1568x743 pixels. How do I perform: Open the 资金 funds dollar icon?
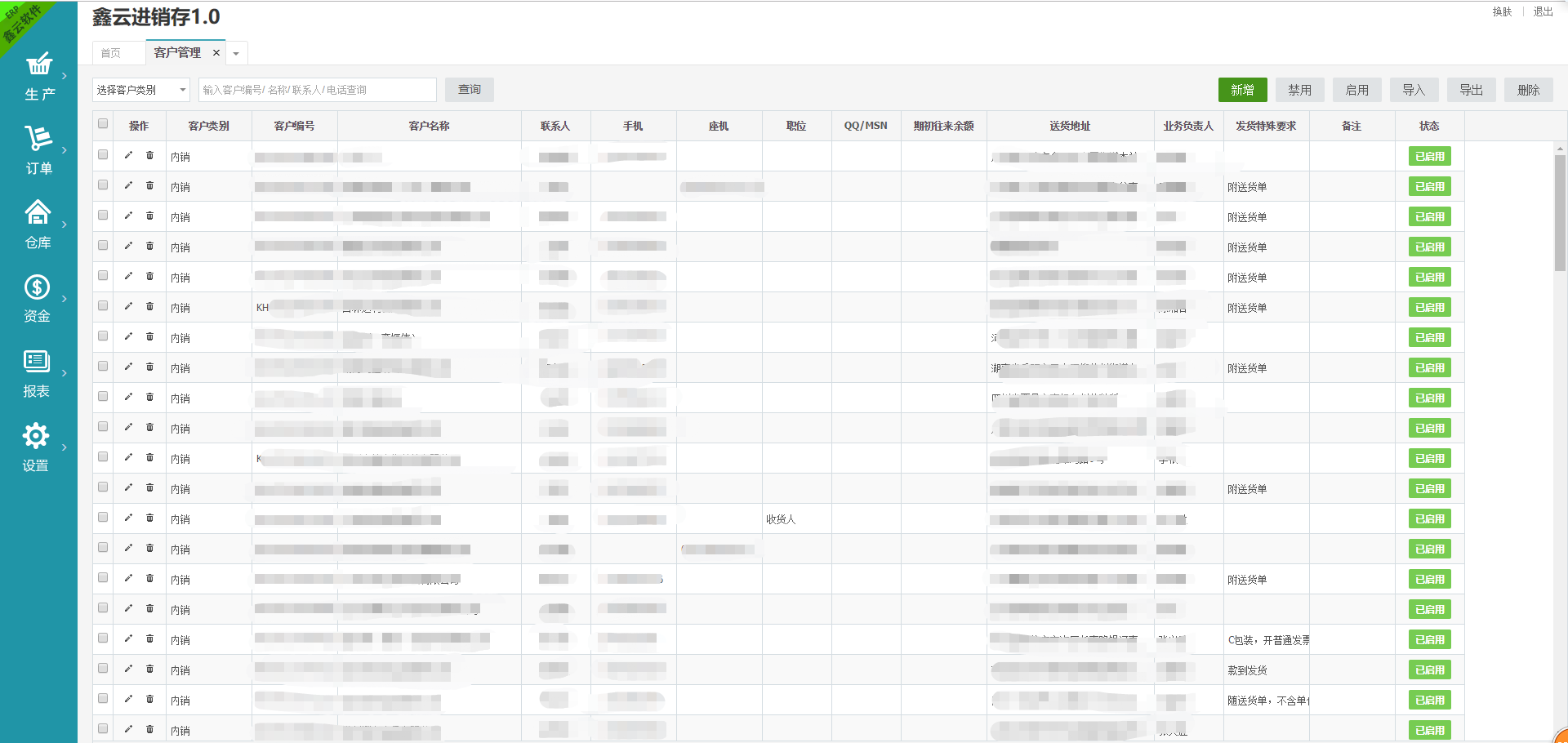tap(38, 287)
